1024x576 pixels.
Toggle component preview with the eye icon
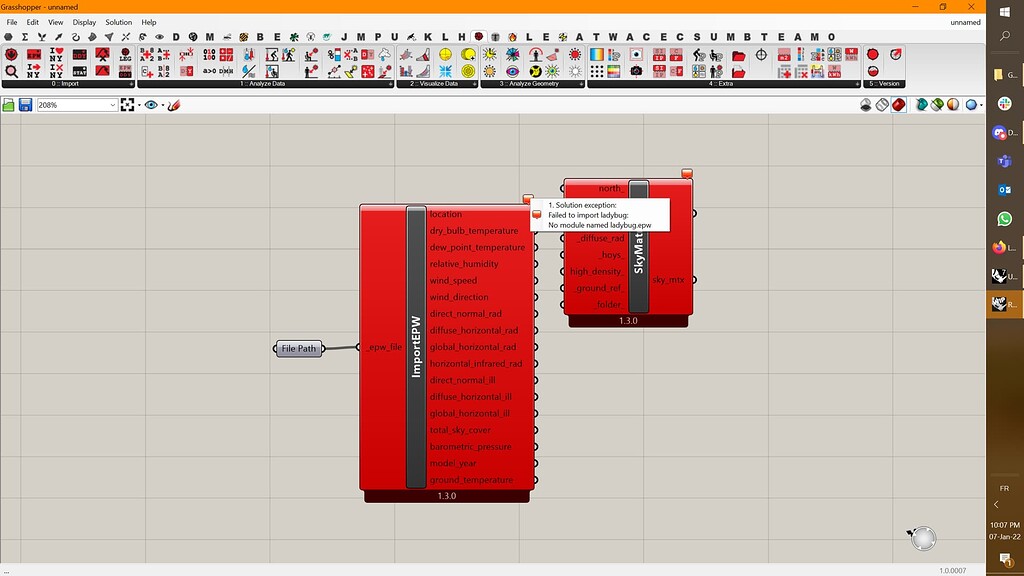coord(151,104)
